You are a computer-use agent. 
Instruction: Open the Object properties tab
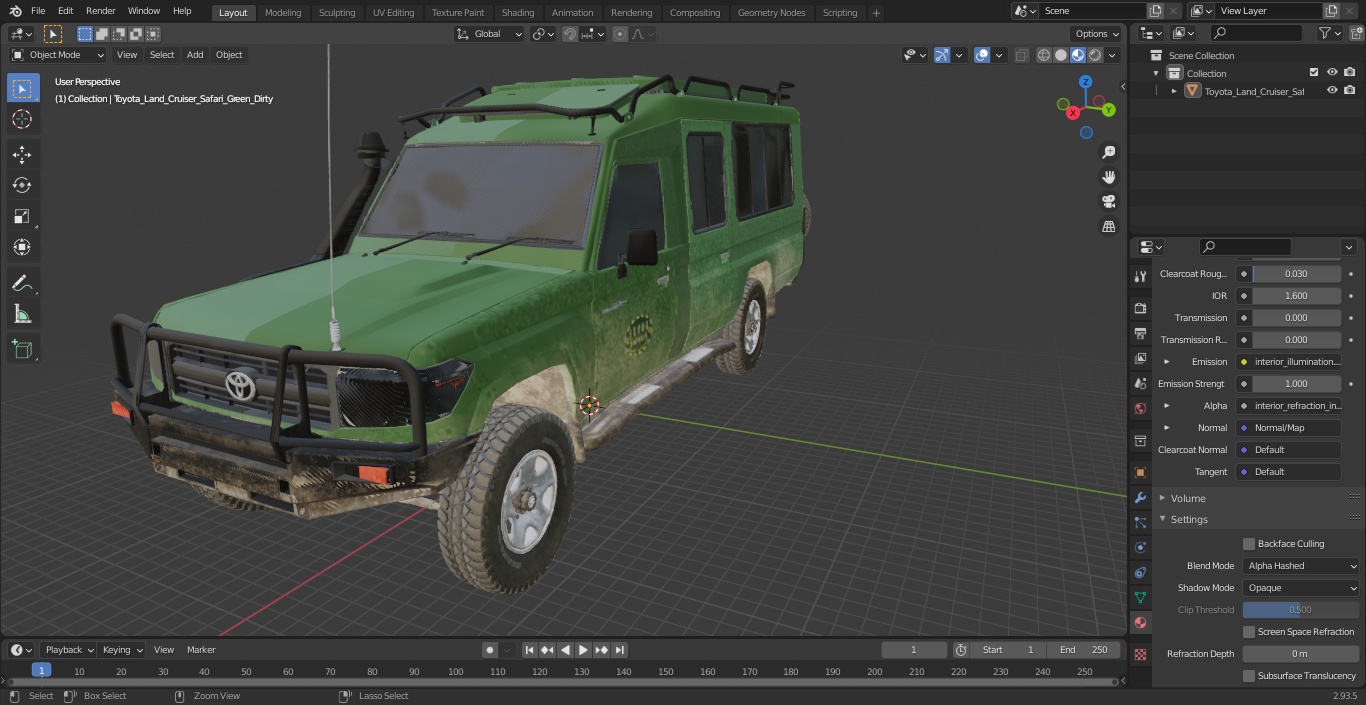coord(1140,472)
